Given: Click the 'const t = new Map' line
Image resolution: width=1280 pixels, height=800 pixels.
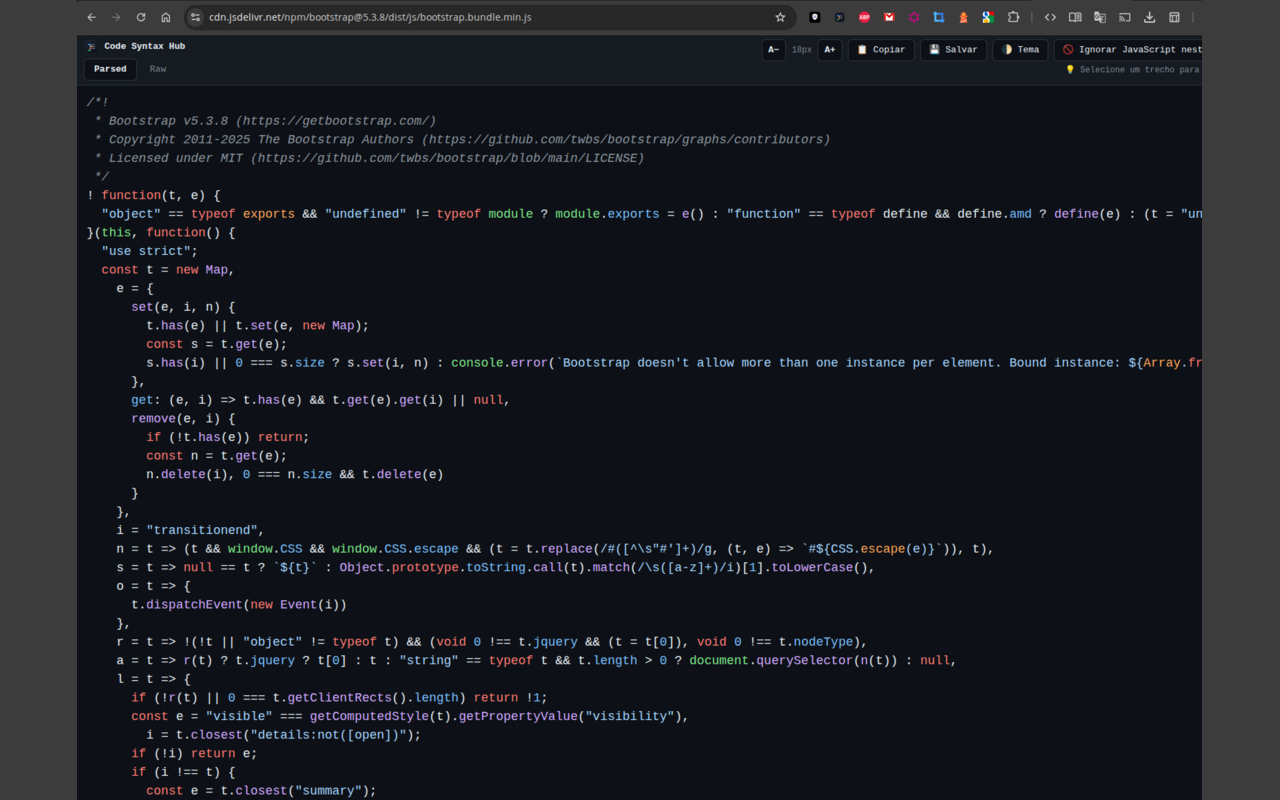Looking at the screenshot, I should [168, 270].
